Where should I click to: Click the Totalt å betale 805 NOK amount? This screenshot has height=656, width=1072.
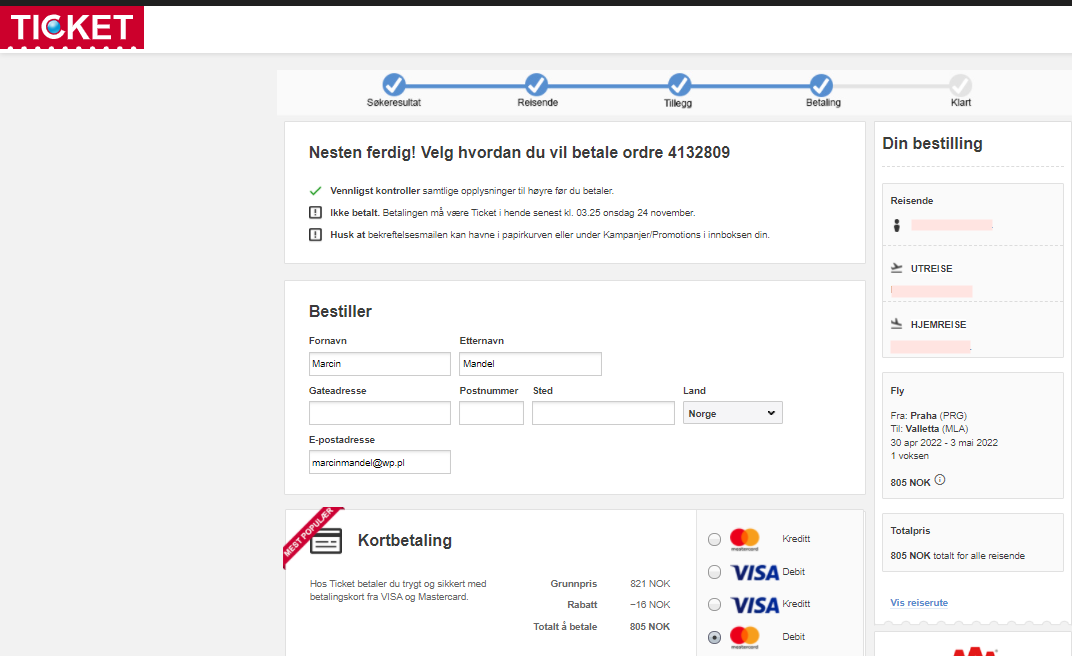649,627
